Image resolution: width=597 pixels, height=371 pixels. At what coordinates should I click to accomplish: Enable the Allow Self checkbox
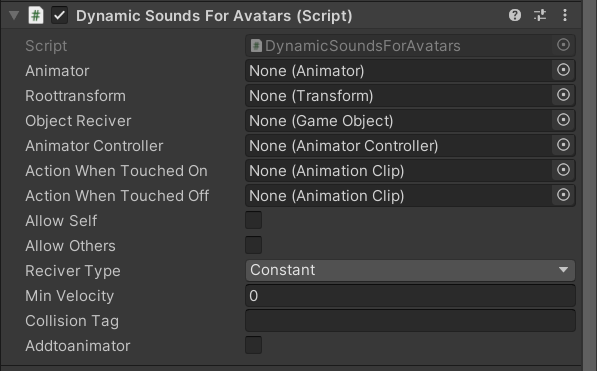pyautogui.click(x=254, y=220)
